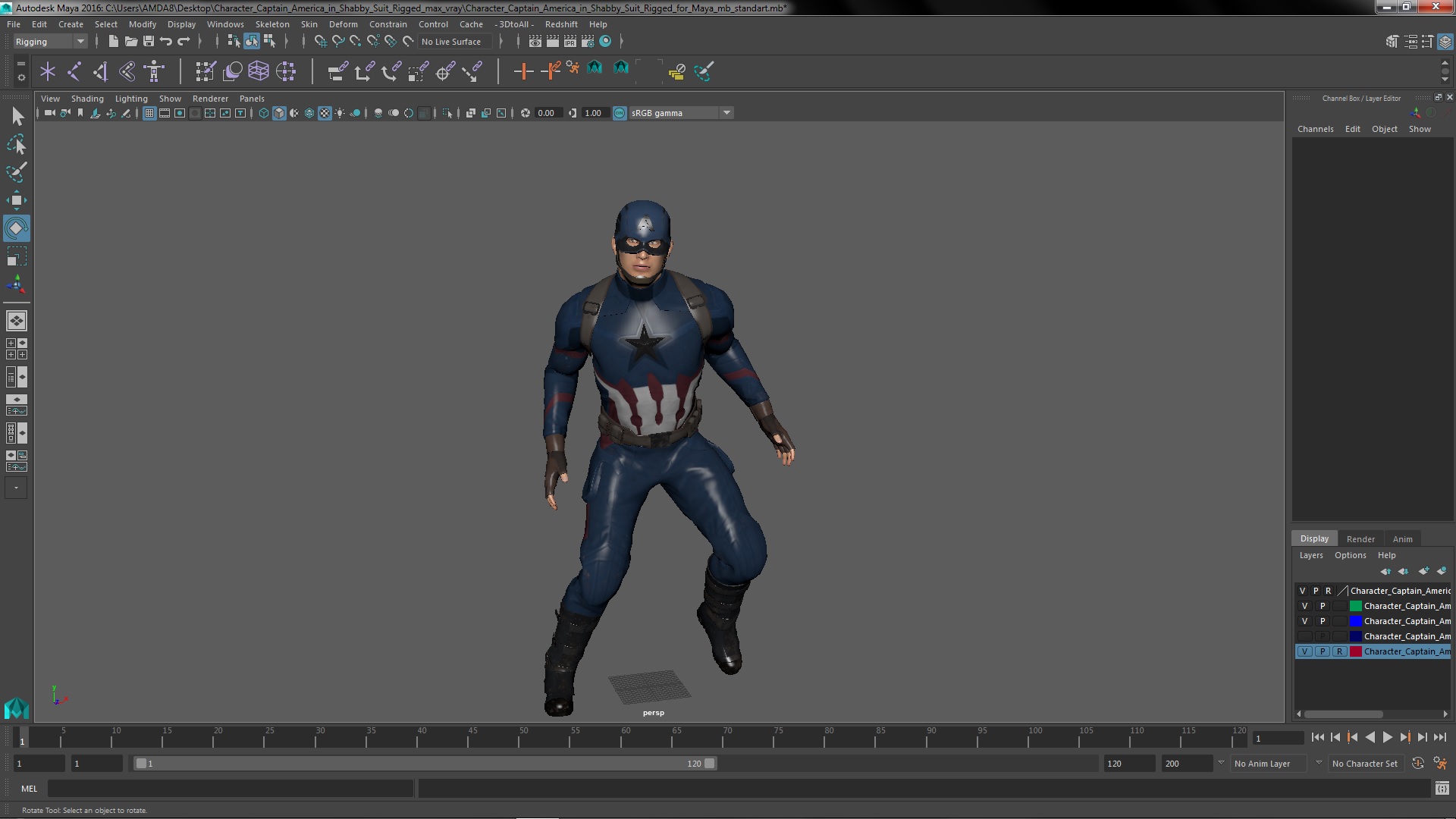Click the MEL command line input
The image size is (1456, 819).
231,789
